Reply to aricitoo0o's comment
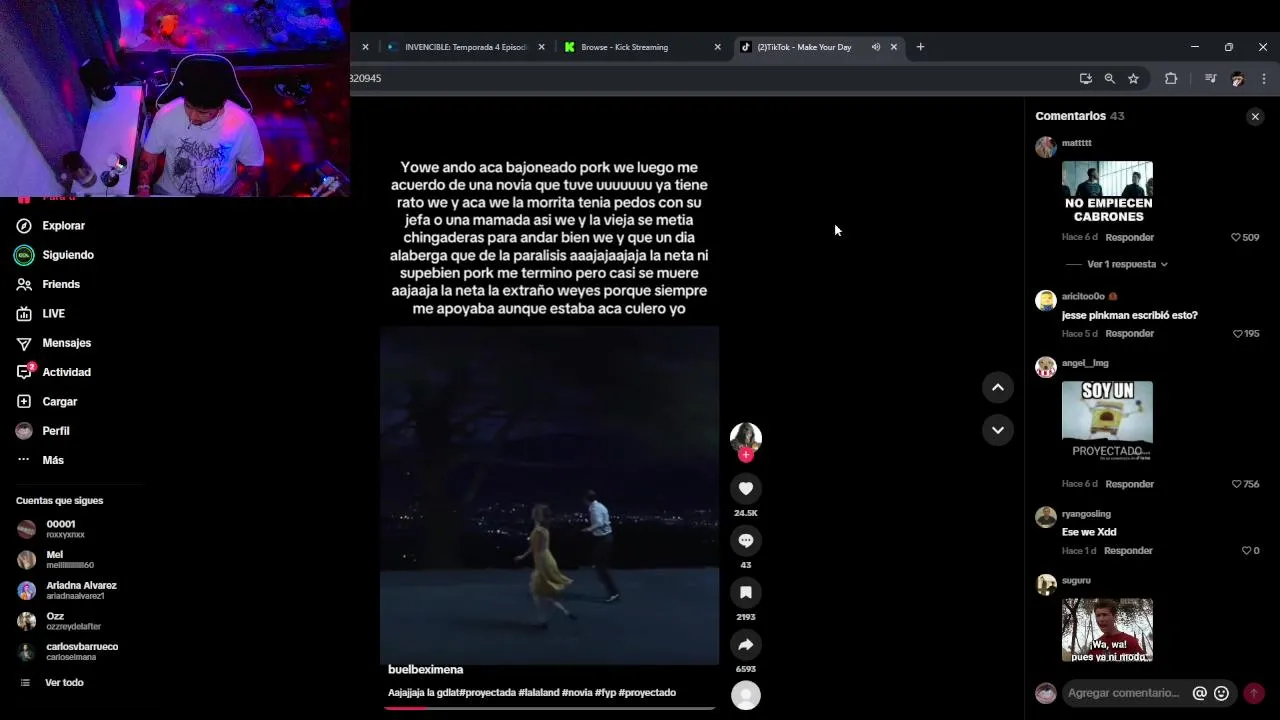The width and height of the screenshot is (1280, 720). [1130, 333]
